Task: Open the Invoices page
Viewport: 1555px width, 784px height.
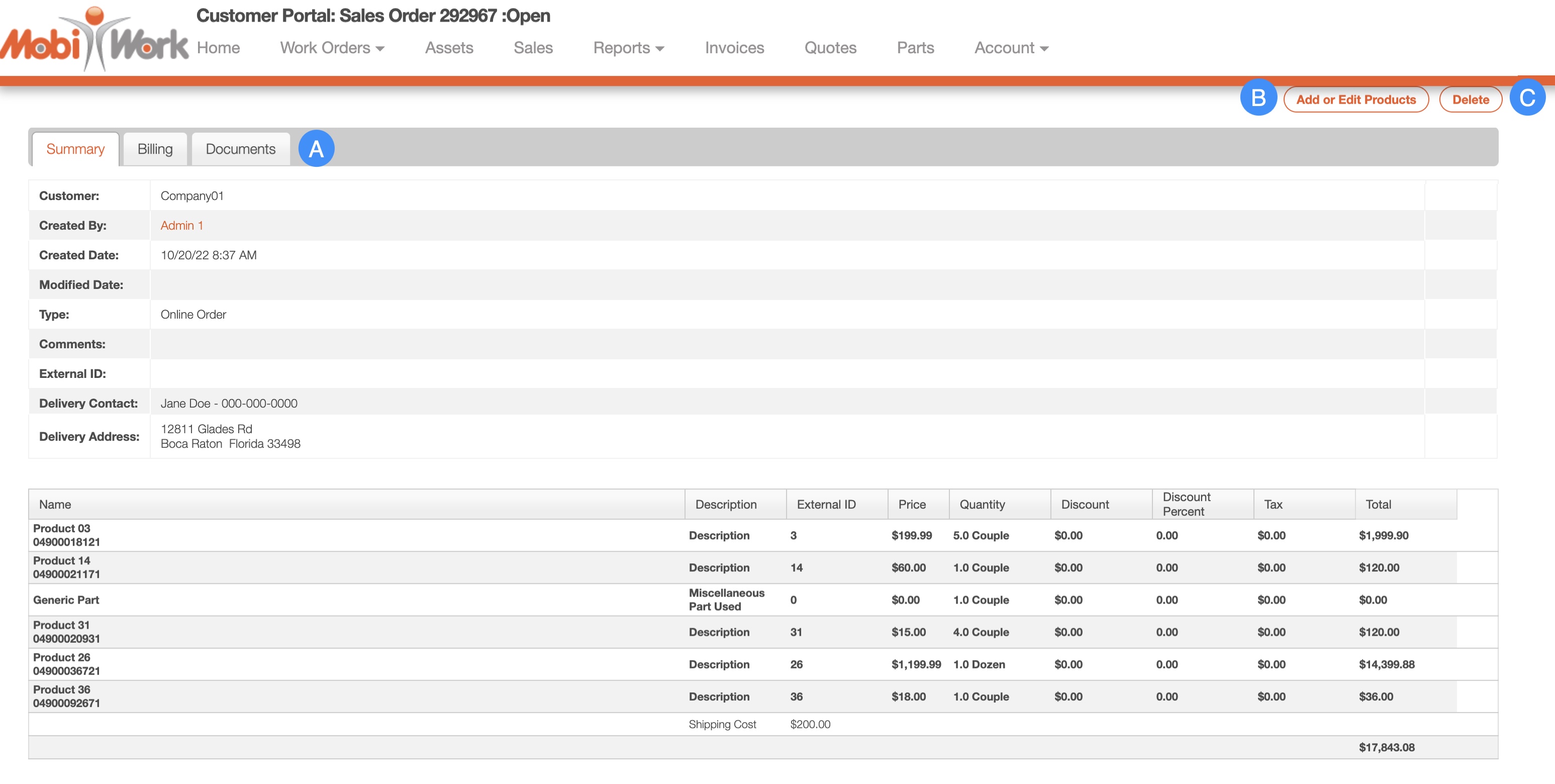Action: coord(734,48)
